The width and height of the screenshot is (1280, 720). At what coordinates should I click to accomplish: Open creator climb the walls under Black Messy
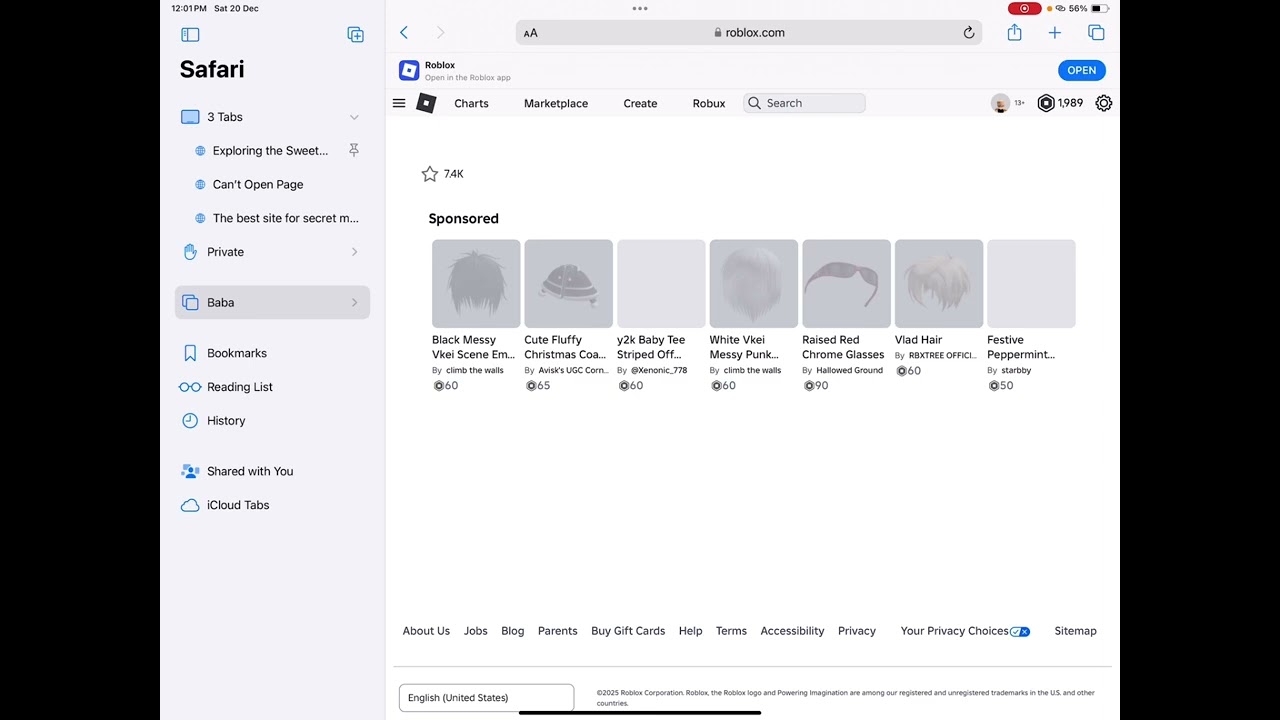click(x=475, y=370)
